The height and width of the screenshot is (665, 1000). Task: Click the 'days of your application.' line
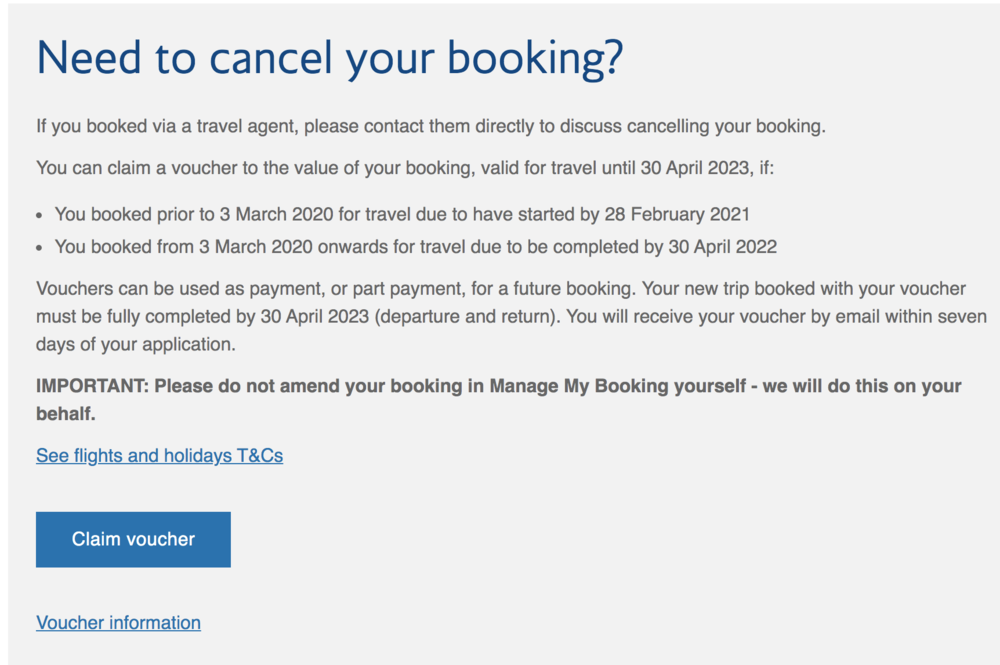(136, 344)
